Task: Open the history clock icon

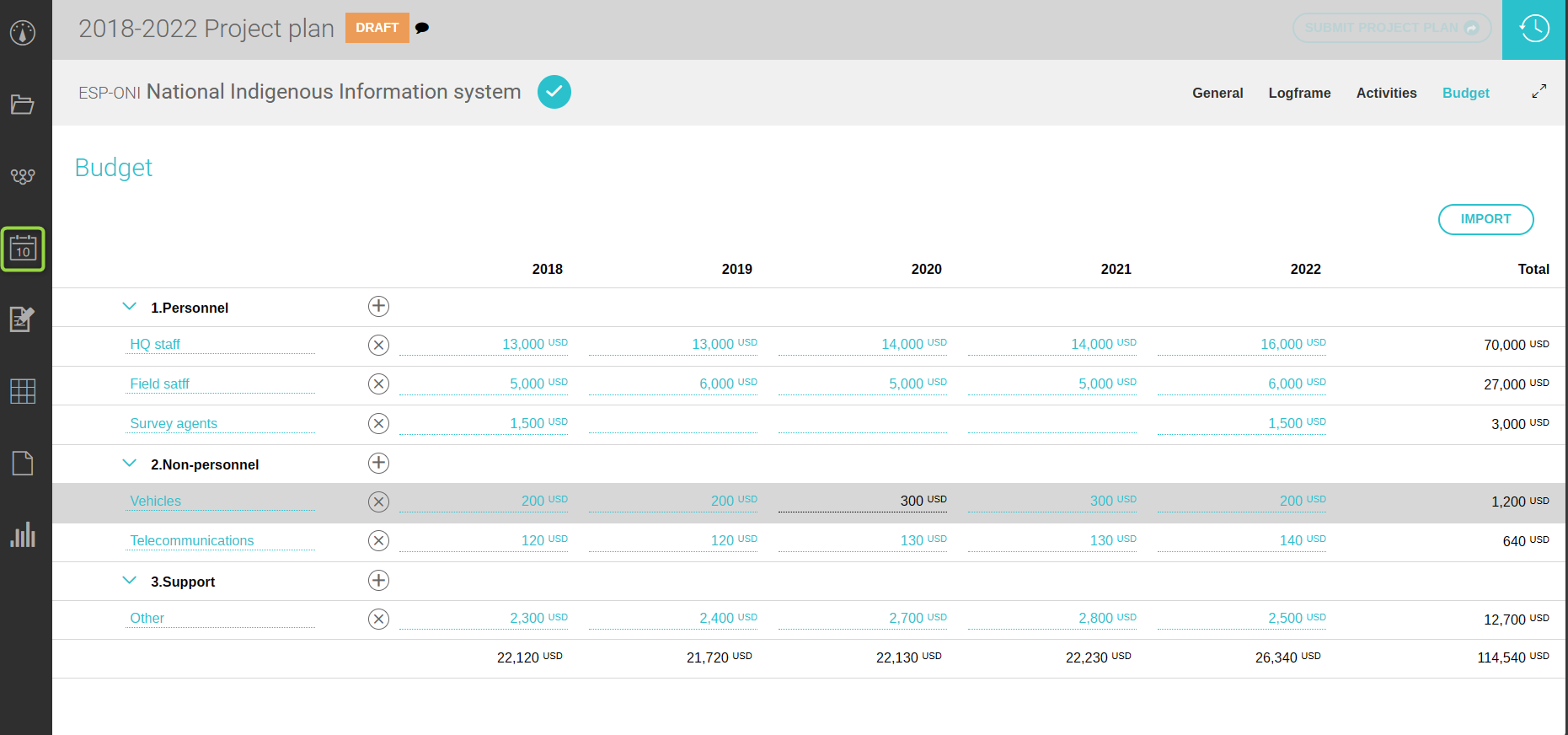Action: [1534, 30]
